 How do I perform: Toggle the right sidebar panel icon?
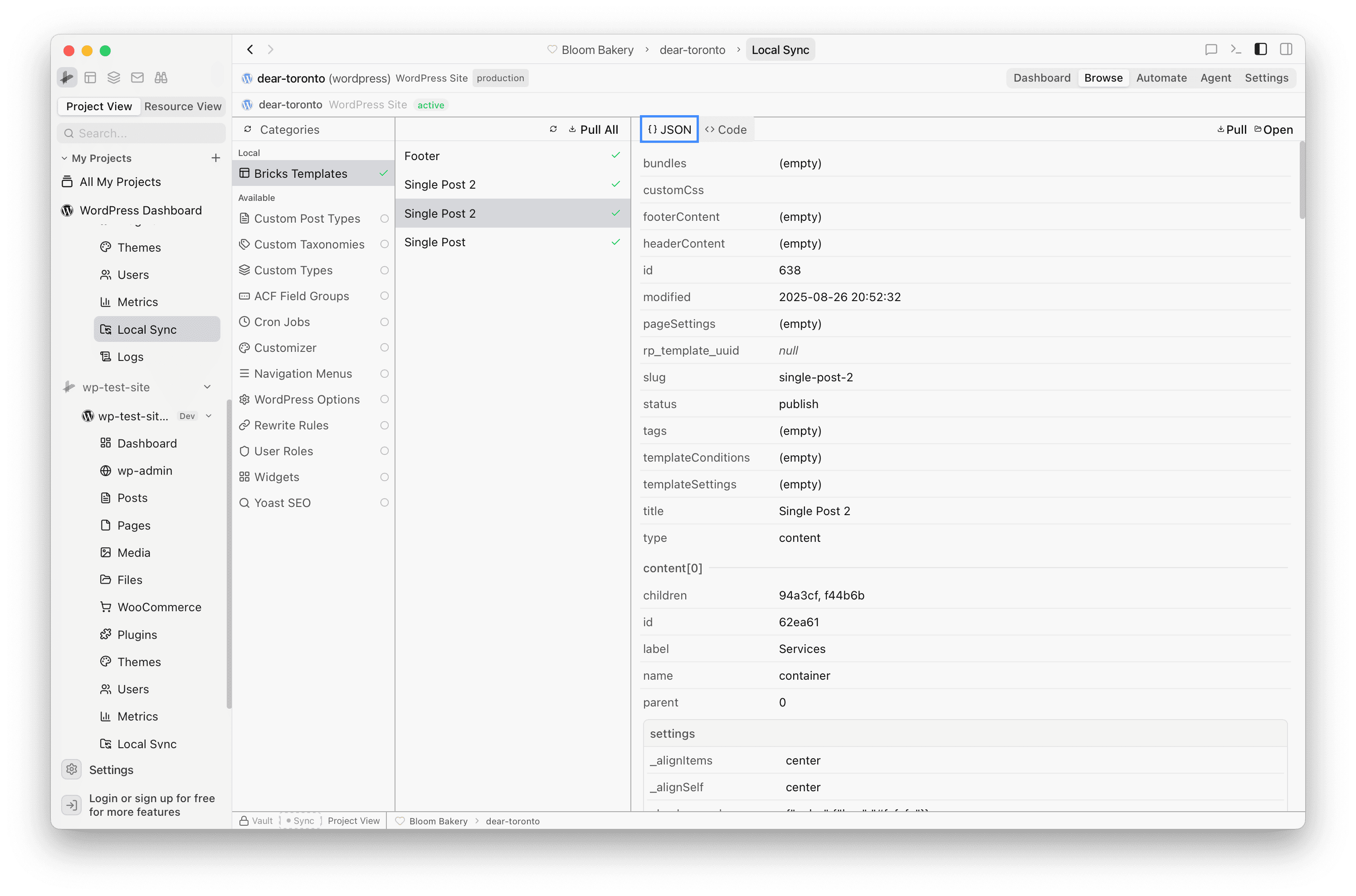pos(1286,50)
